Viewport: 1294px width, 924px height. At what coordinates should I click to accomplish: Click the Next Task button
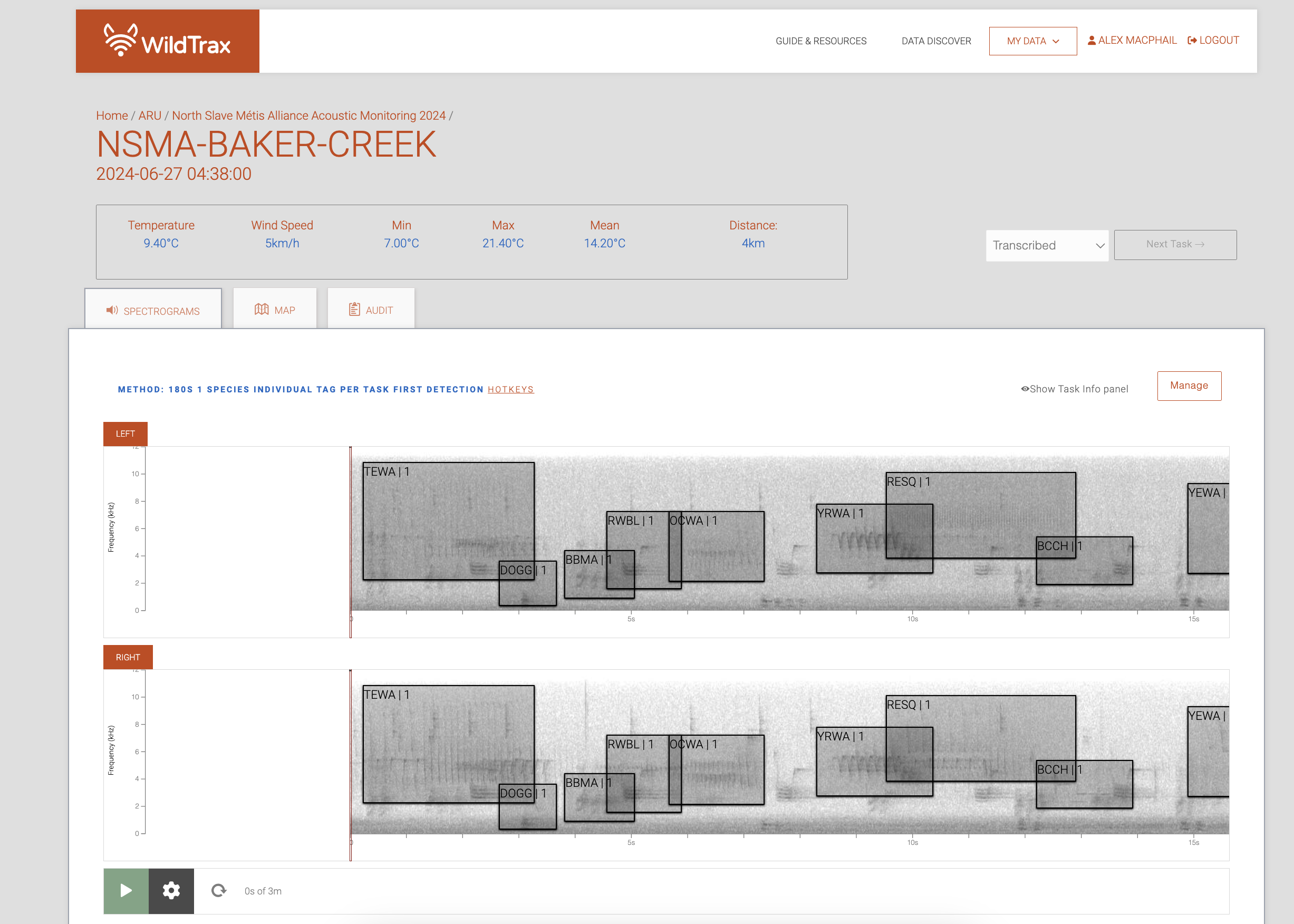click(1174, 245)
